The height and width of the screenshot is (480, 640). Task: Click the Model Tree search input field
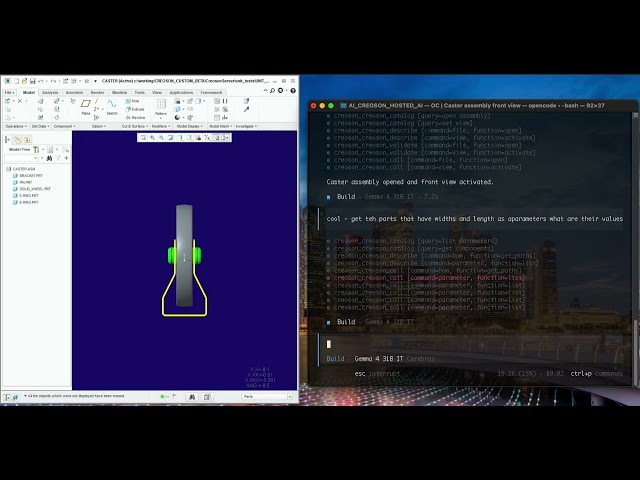coord(21,158)
